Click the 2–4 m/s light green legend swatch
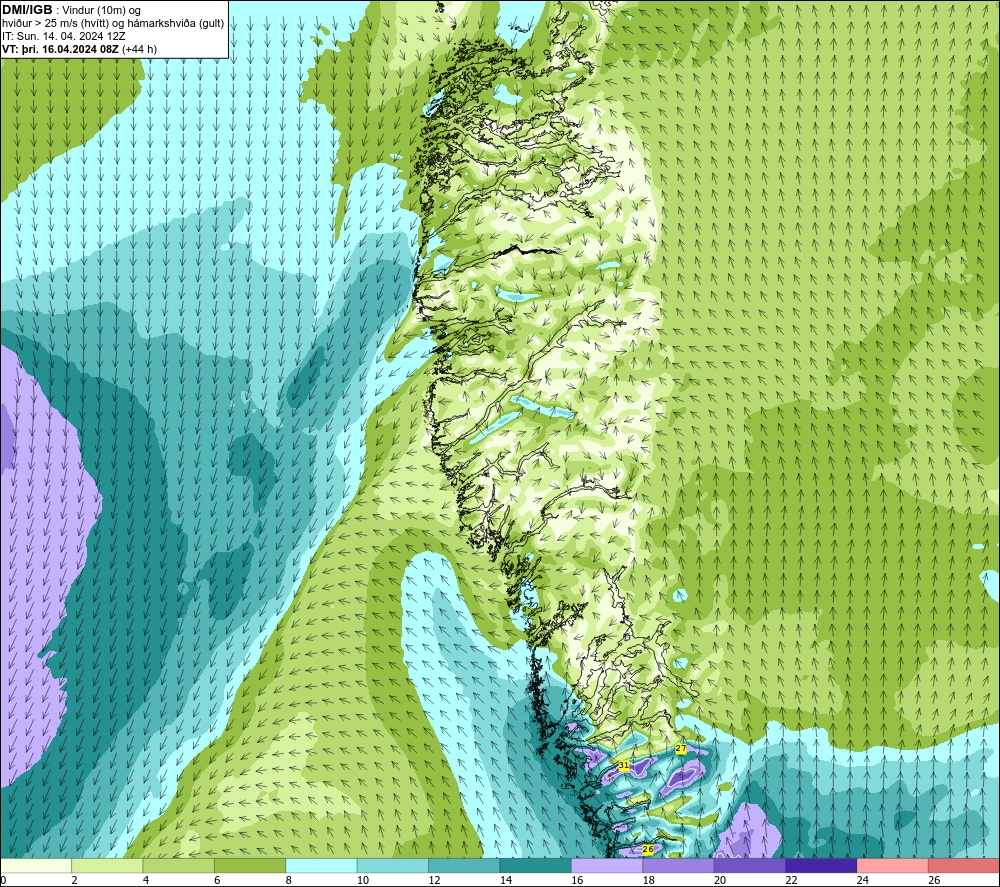This screenshot has width=1000, height=887. 107,865
